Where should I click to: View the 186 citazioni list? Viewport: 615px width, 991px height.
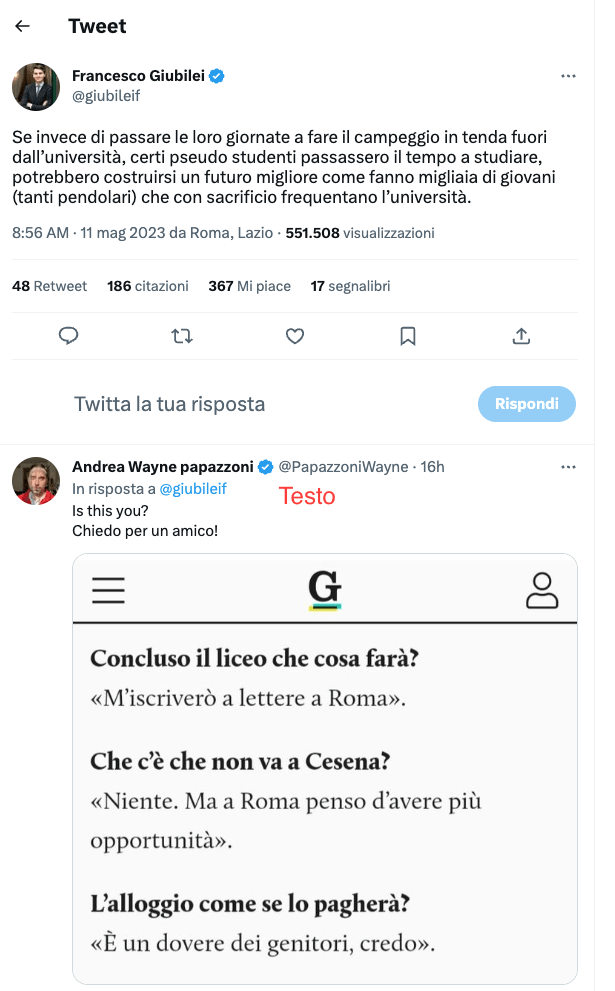[x=148, y=286]
